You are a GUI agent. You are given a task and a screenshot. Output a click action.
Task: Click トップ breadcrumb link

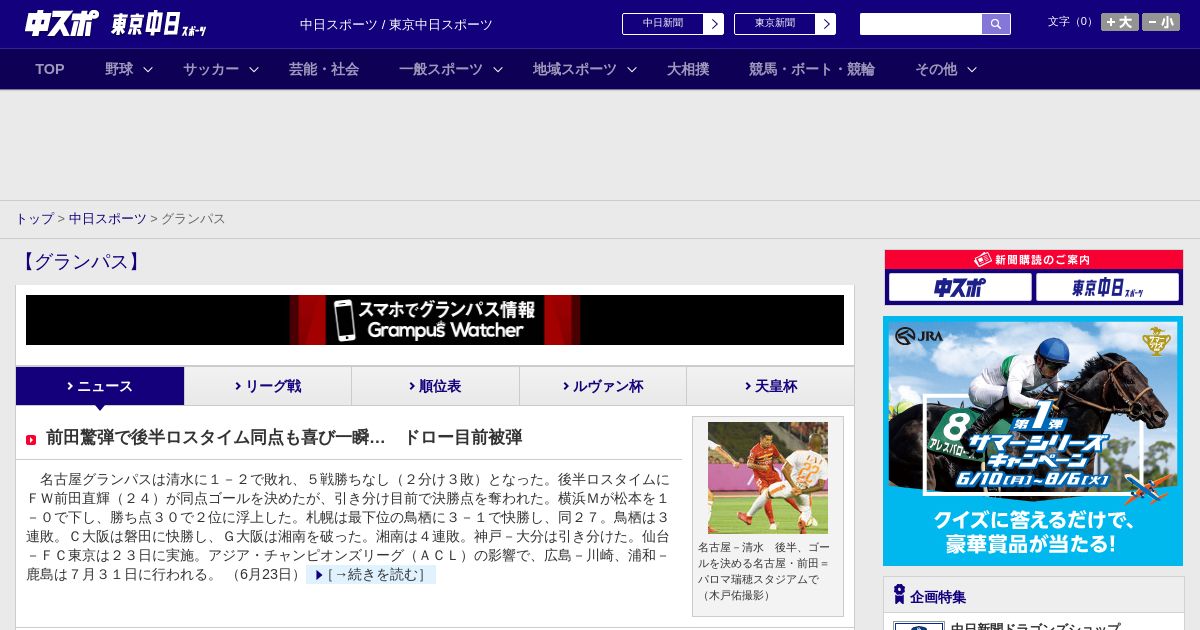pos(34,218)
